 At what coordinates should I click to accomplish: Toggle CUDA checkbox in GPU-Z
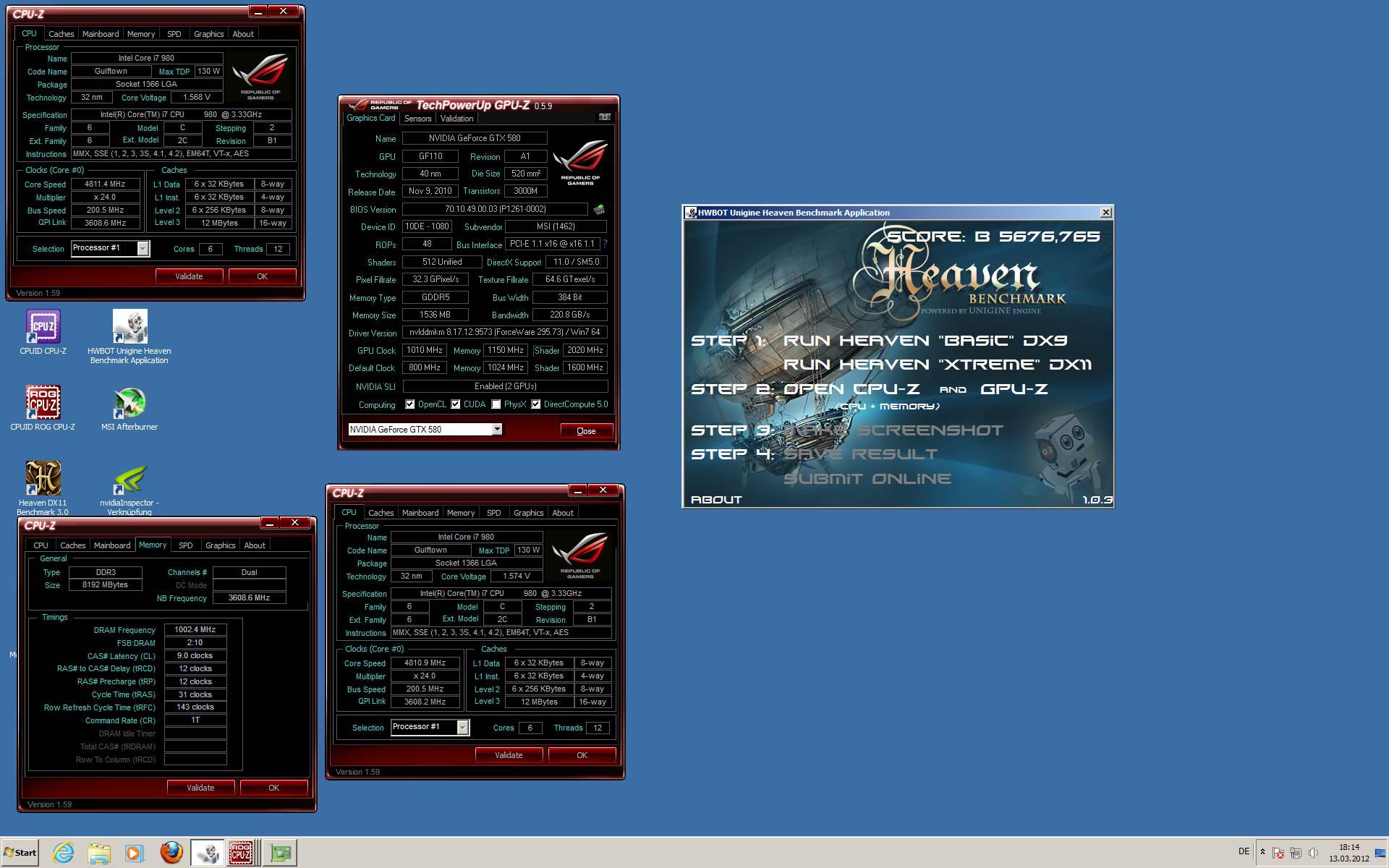456,404
